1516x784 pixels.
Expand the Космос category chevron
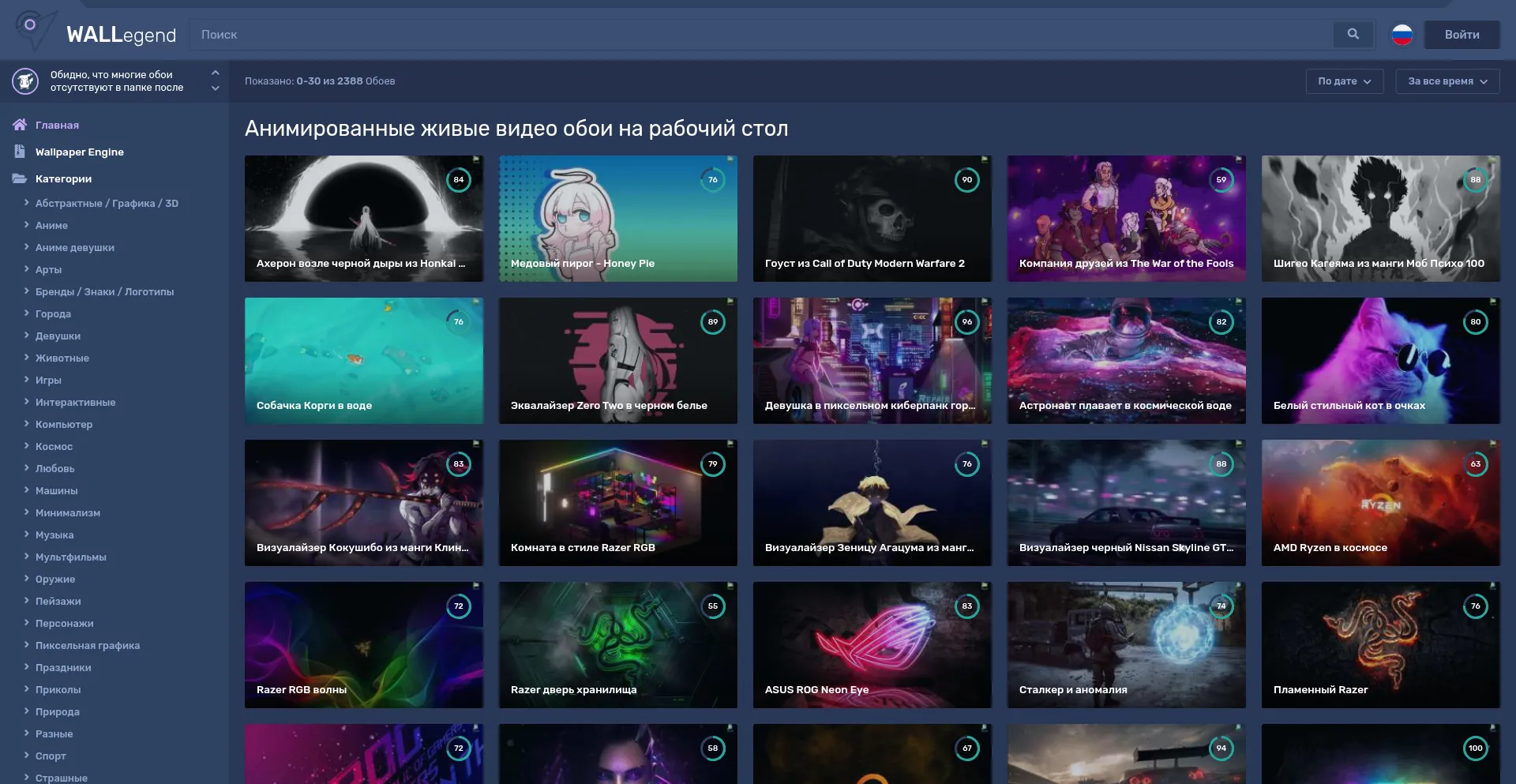click(26, 446)
